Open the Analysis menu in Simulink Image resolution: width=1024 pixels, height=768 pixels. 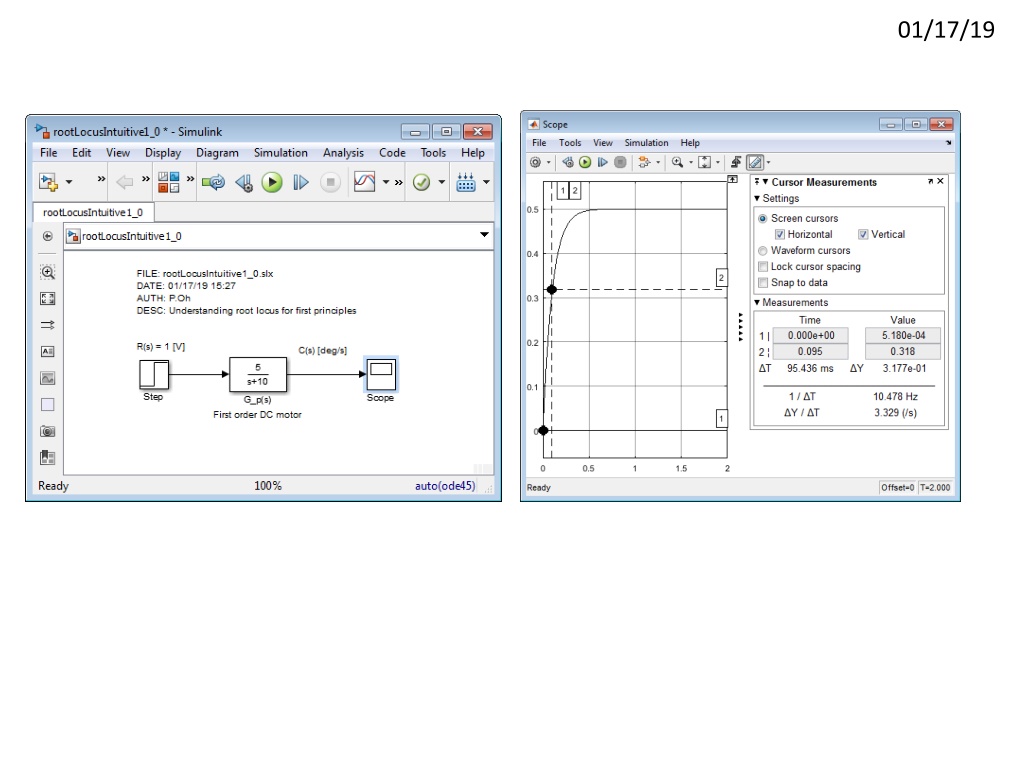point(343,153)
